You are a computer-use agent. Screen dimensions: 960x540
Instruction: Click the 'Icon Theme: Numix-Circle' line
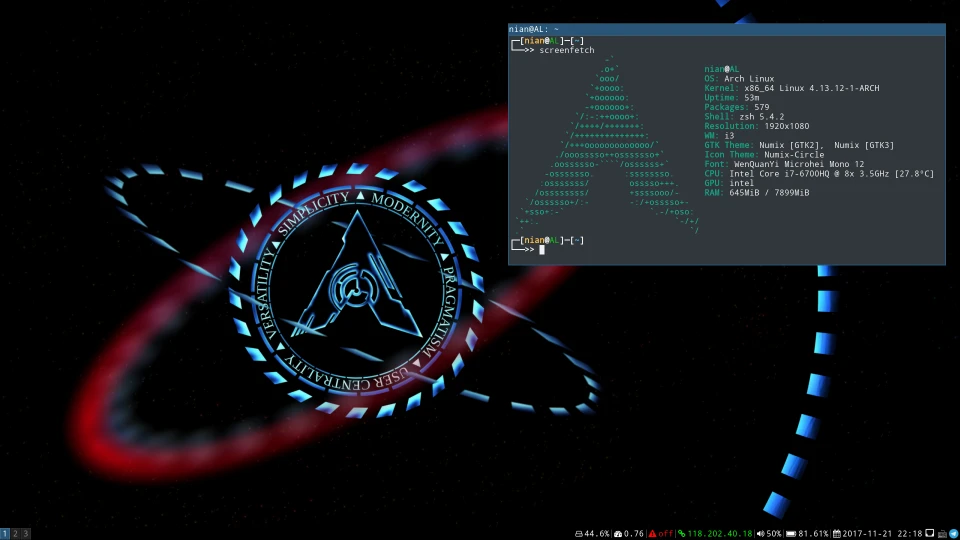point(764,155)
